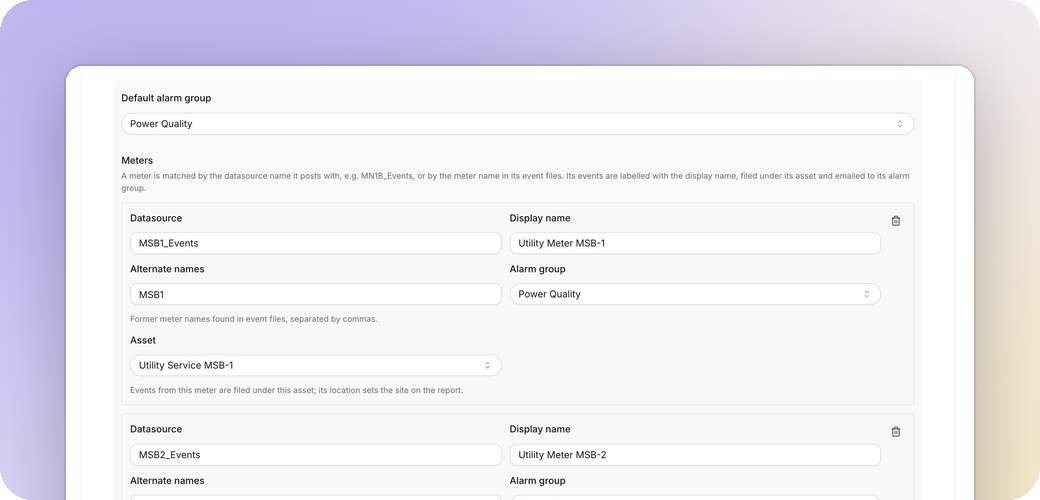Click the Asset label for MSB-1

click(x=143, y=340)
